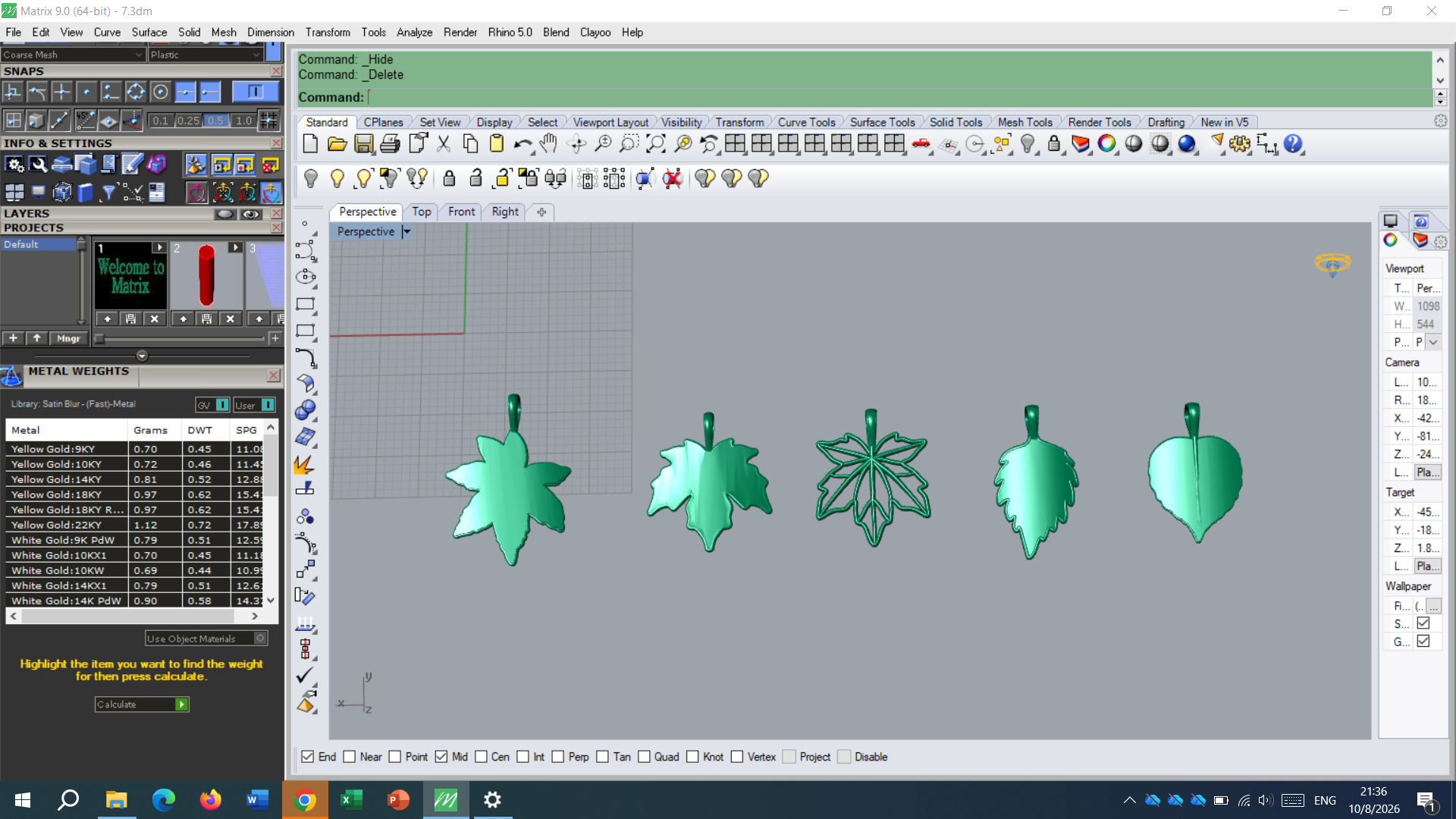Screen dimensions: 1456x819
Task: Expand command history scroll down arrow
Action: (x=1440, y=80)
